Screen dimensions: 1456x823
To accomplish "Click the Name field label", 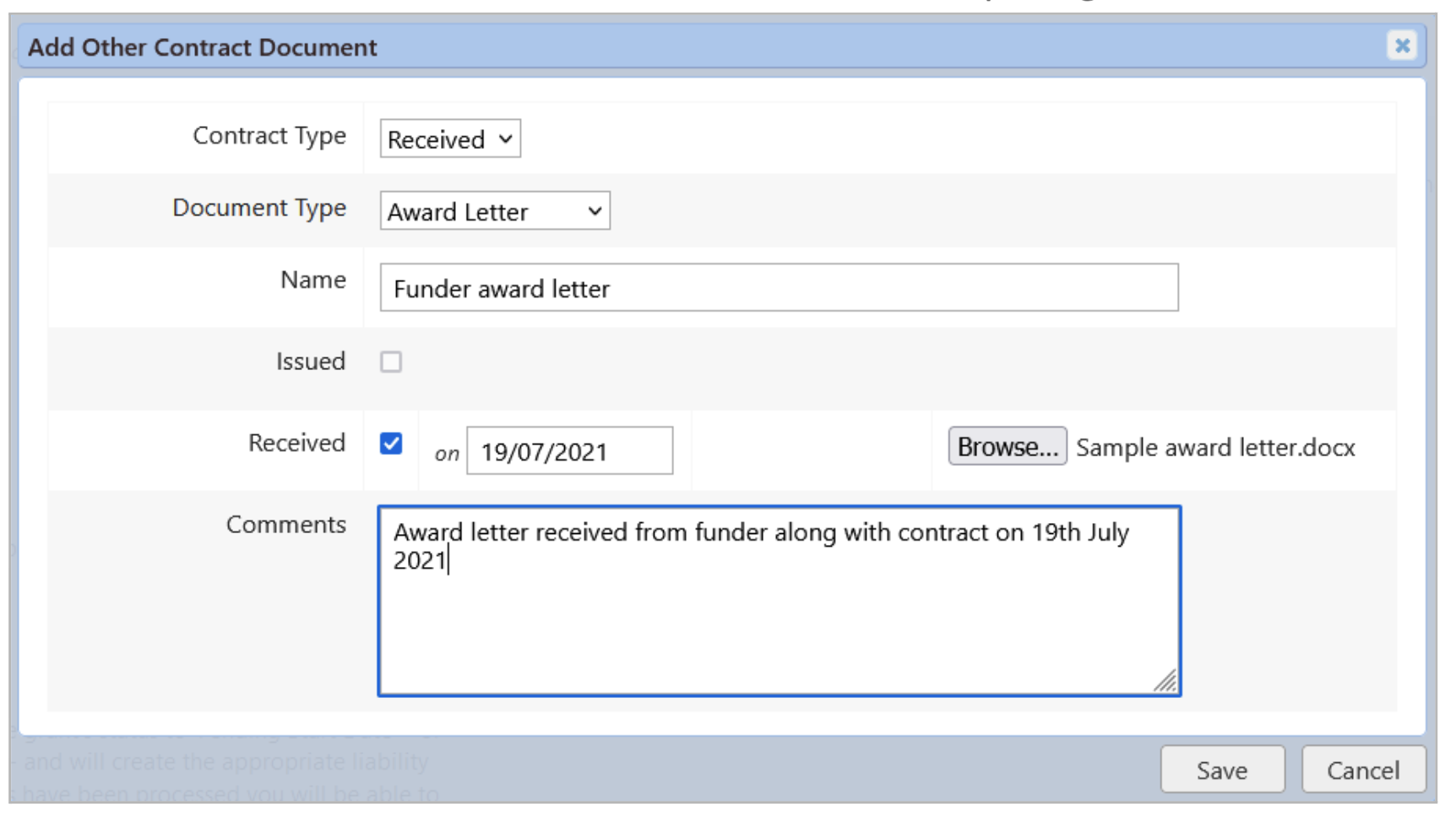I will coord(313,280).
